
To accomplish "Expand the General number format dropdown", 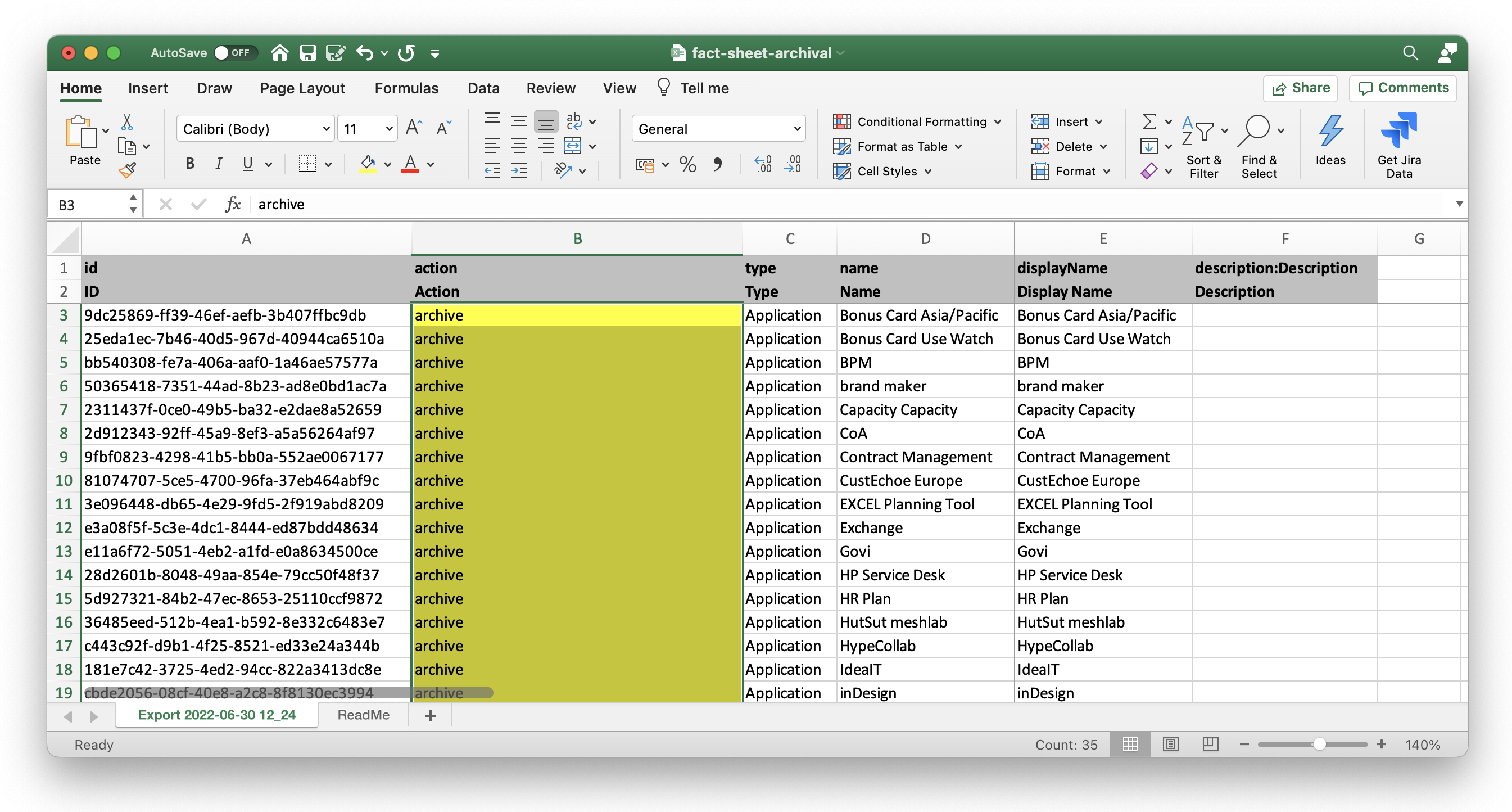I will (x=796, y=129).
